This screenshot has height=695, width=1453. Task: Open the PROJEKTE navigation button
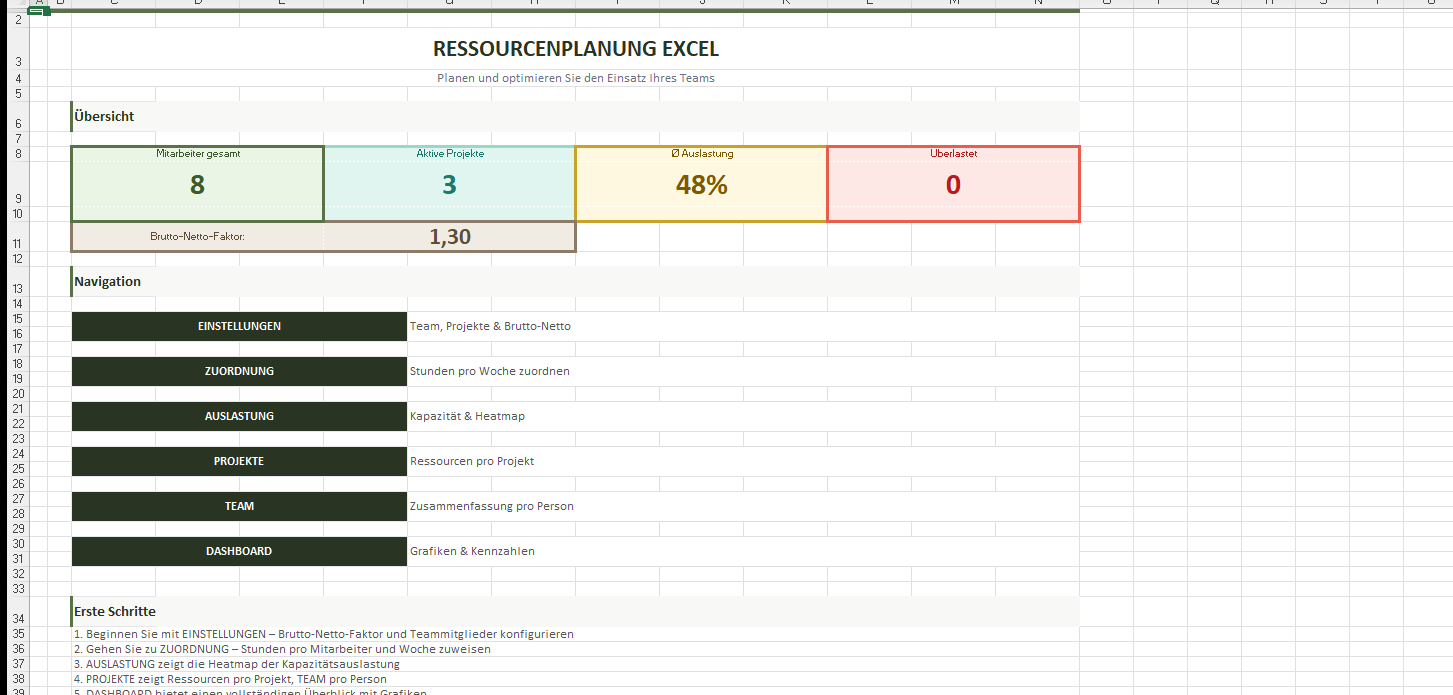(239, 461)
